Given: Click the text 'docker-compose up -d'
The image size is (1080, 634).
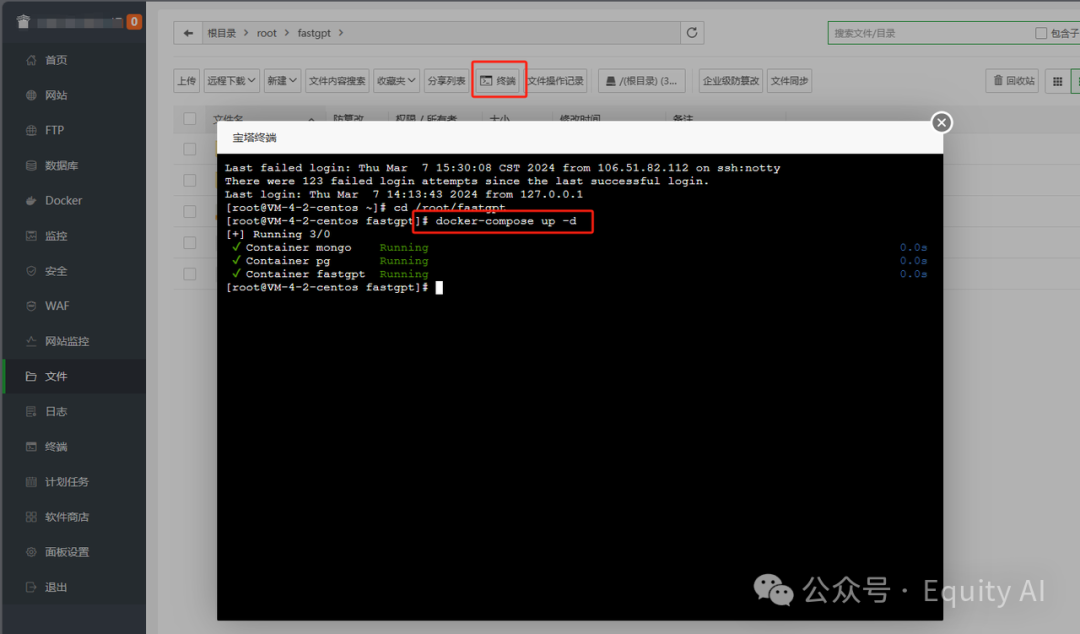Looking at the screenshot, I should (506, 221).
